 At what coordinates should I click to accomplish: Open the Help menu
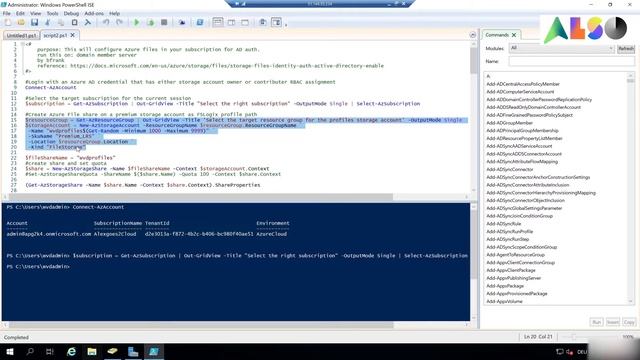pyautogui.click(x=114, y=13)
